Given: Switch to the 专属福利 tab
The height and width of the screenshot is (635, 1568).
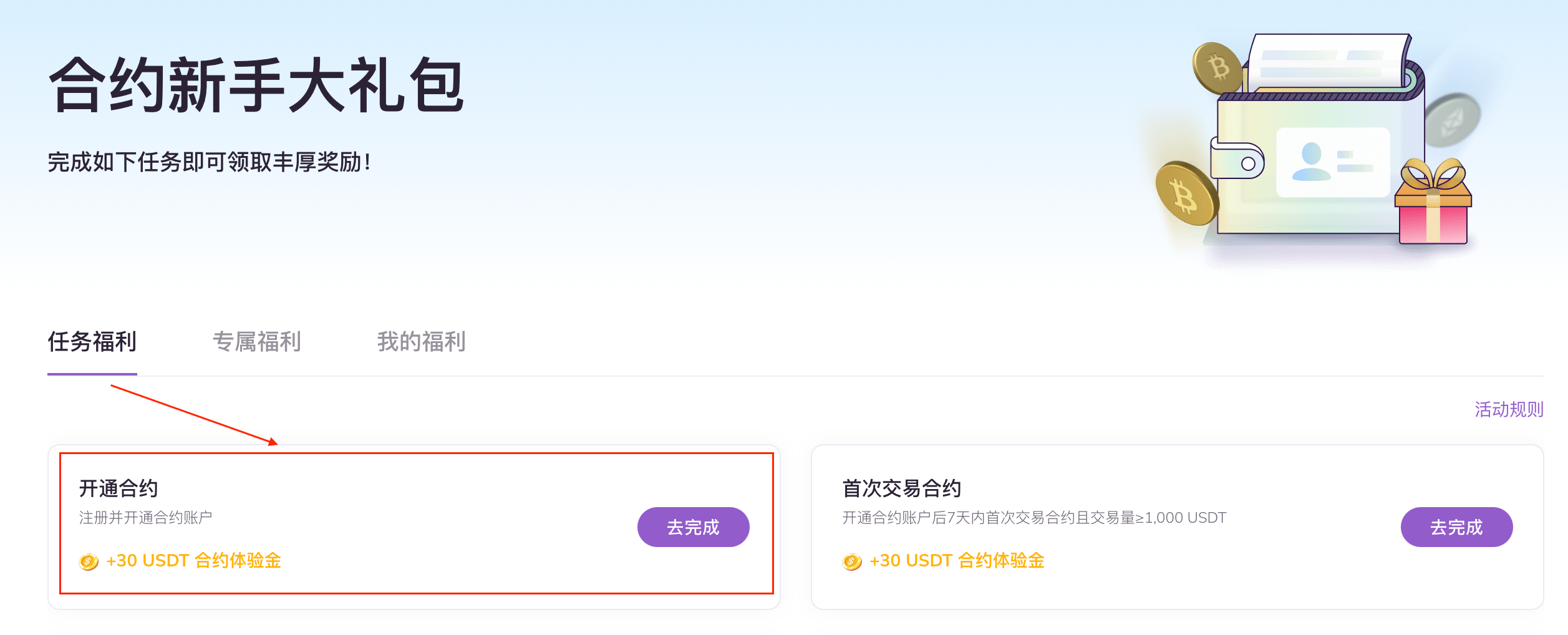Looking at the screenshot, I should [257, 342].
